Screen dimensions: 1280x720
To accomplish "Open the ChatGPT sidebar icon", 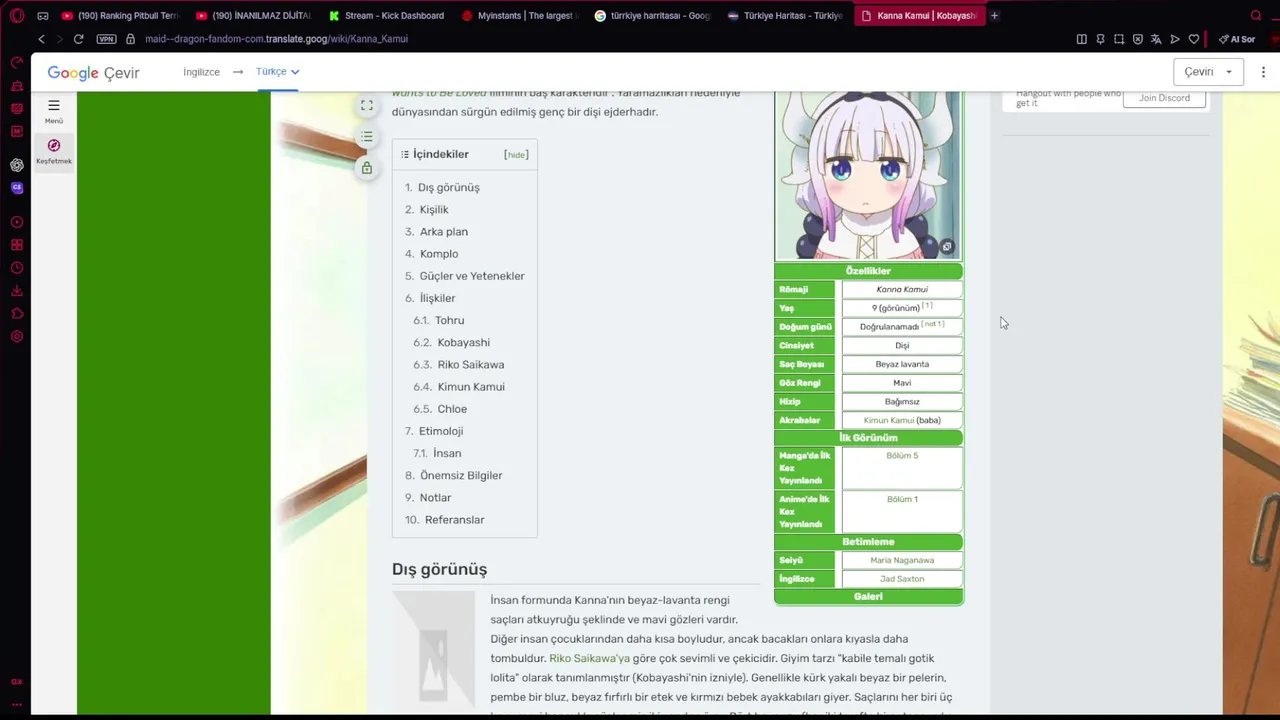I will coord(17,165).
